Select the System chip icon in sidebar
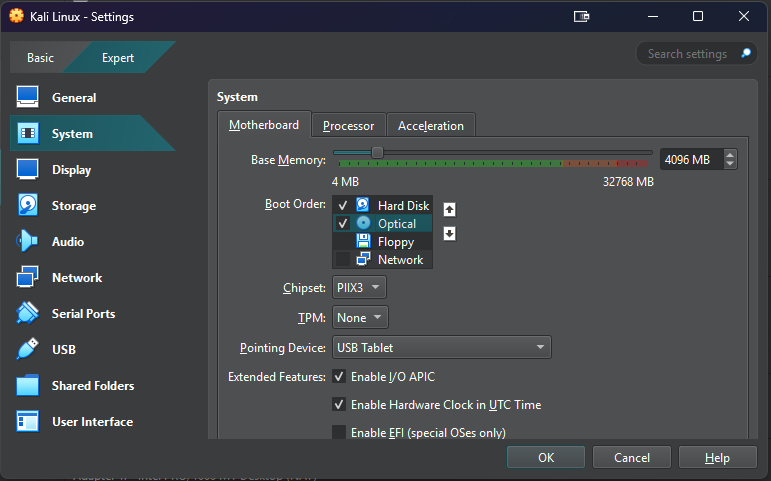The image size is (771, 481). [x=28, y=133]
